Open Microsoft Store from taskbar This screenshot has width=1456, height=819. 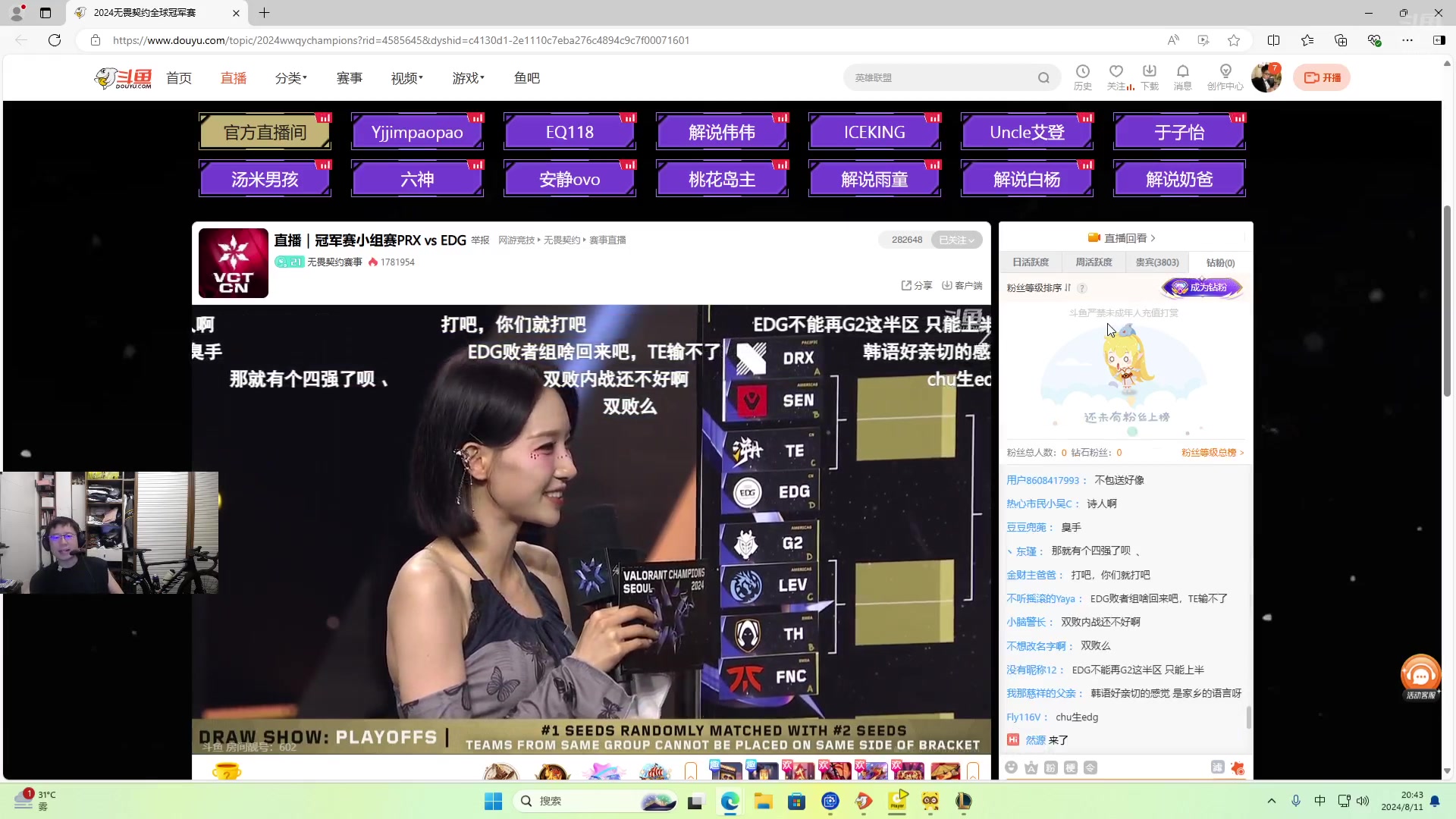796,801
